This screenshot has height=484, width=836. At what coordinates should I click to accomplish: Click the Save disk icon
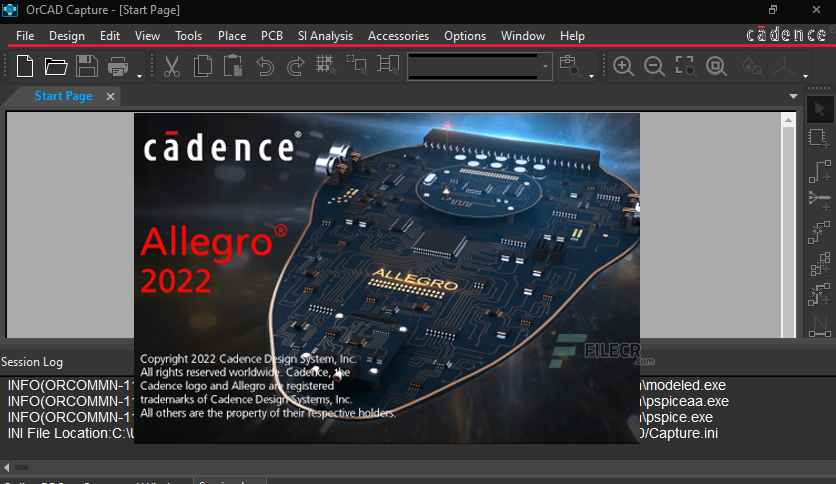click(87, 67)
